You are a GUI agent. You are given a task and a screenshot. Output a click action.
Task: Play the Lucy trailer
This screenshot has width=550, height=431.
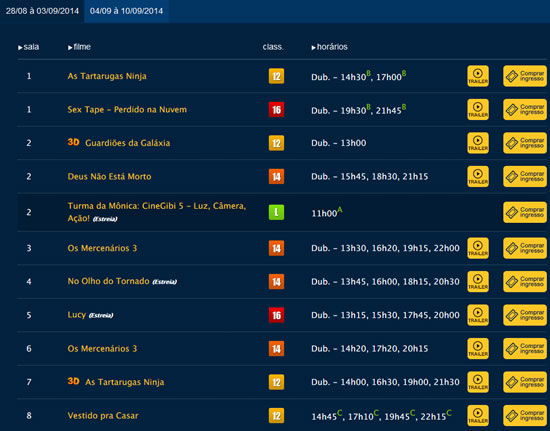[x=478, y=315]
